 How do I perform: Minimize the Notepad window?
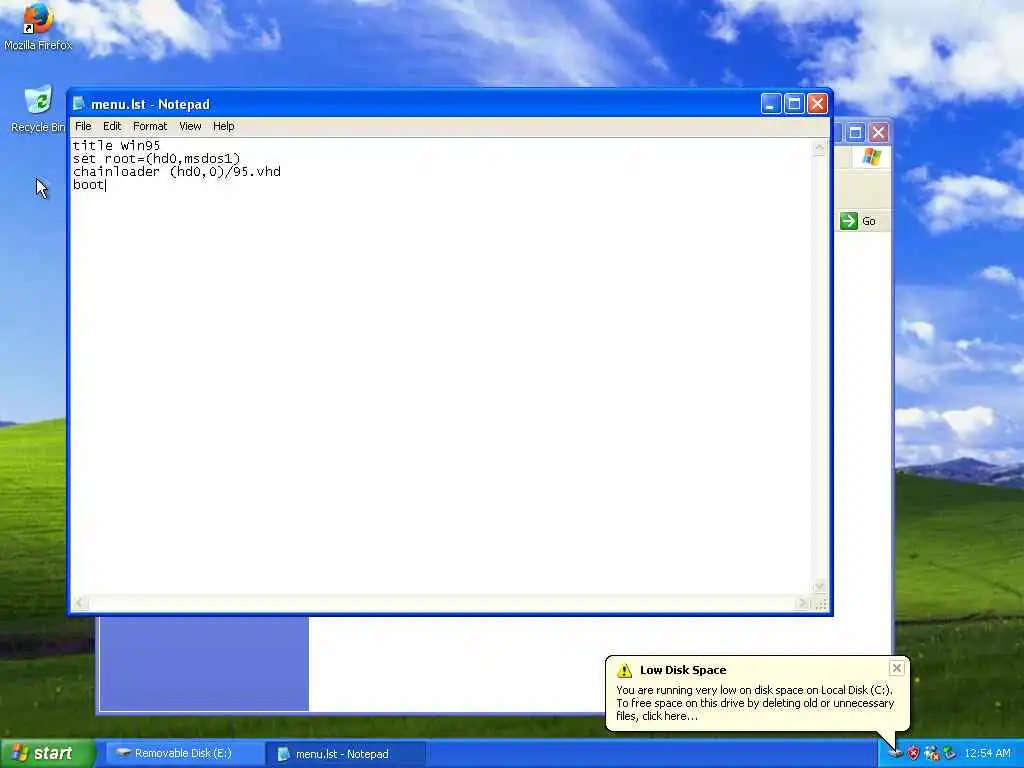click(x=771, y=104)
